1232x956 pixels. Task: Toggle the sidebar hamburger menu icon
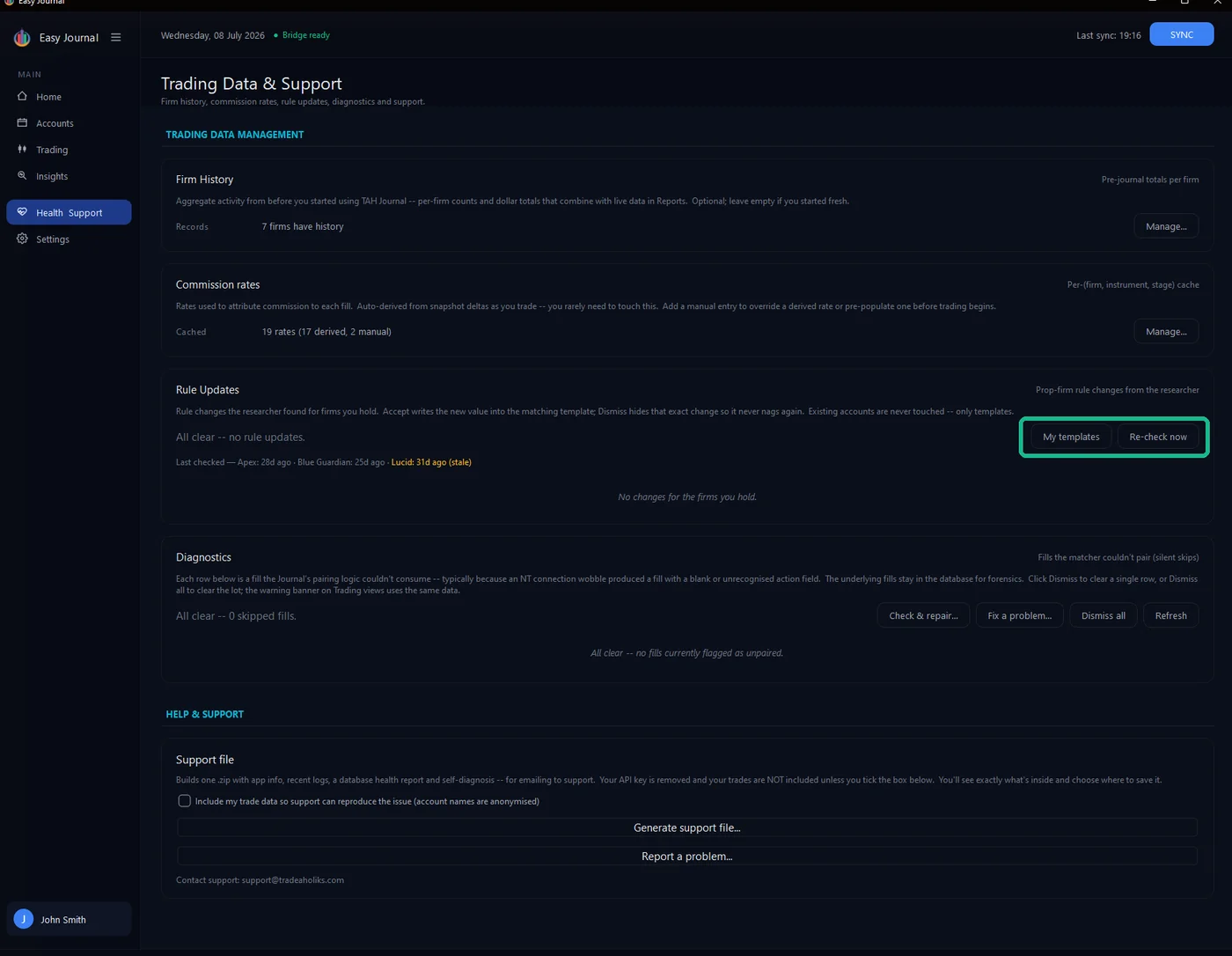coord(115,37)
